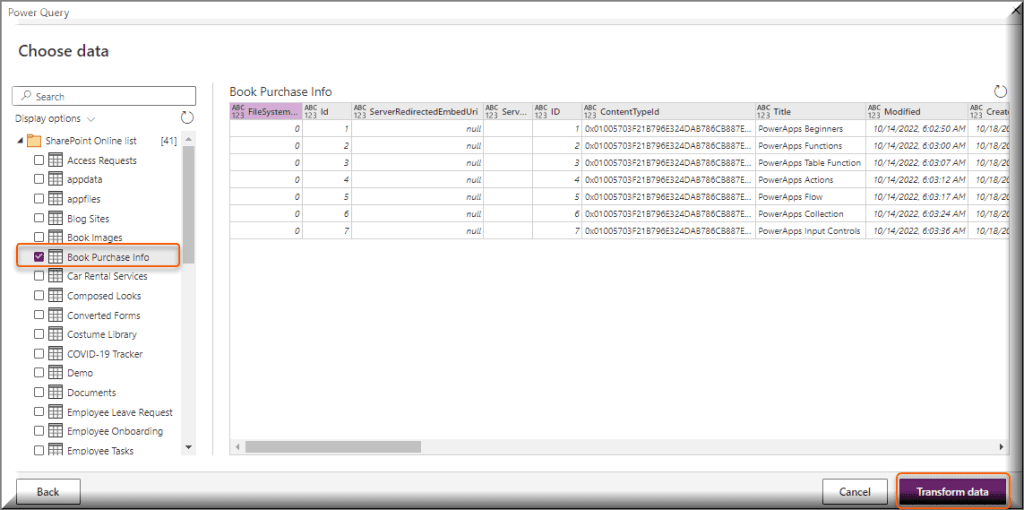Check the COVID-19 Tracker checkbox
This screenshot has height=510, width=1024.
tap(39, 353)
